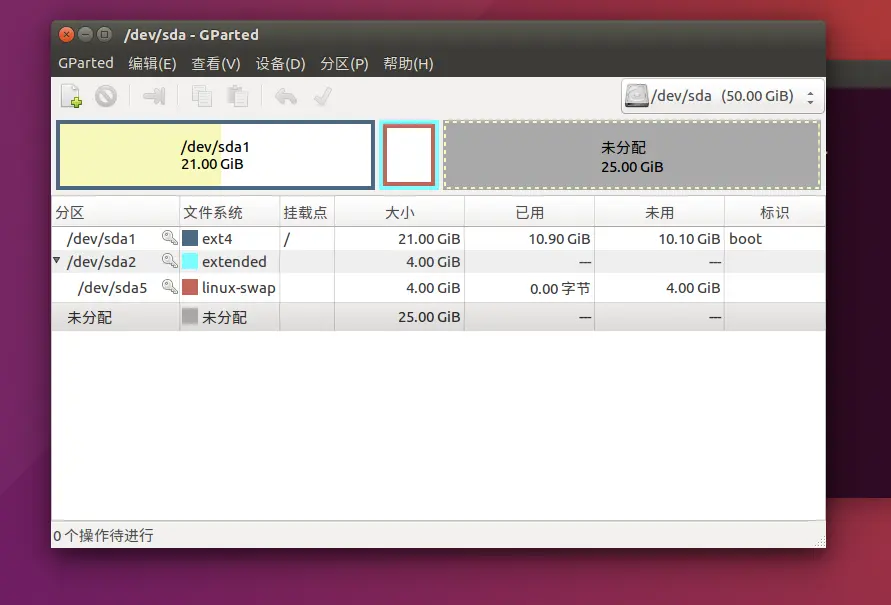Collapse the /dev/sda2 extended partition tree

point(57,260)
